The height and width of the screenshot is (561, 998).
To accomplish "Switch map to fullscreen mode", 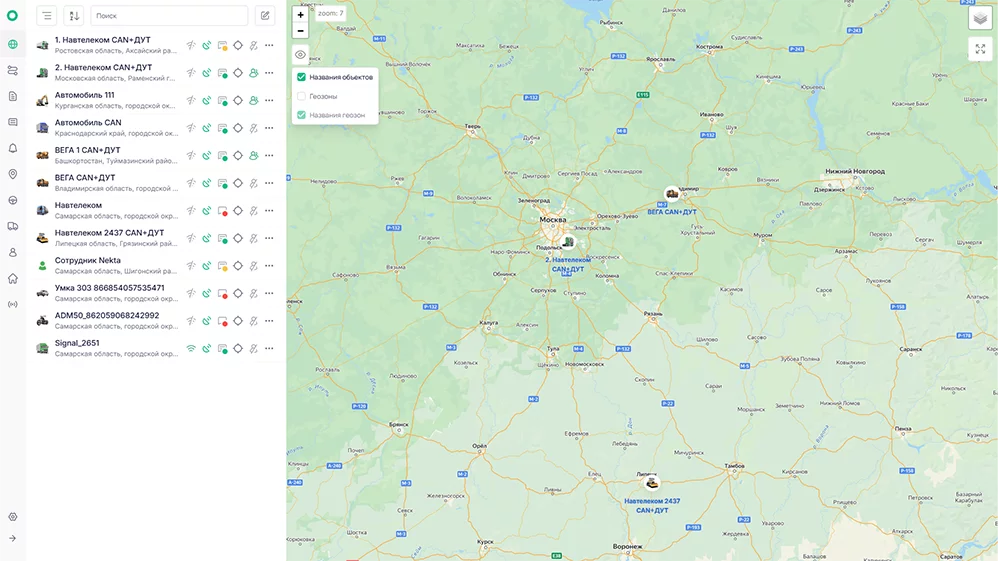I will [980, 49].
